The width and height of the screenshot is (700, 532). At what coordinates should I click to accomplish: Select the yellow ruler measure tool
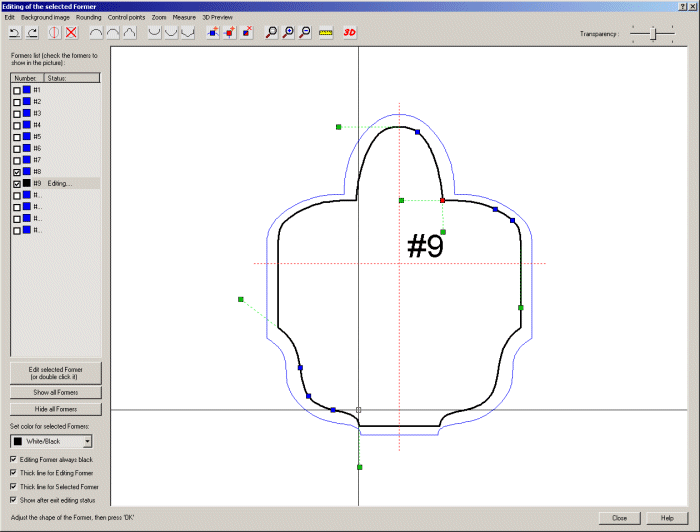pos(326,32)
